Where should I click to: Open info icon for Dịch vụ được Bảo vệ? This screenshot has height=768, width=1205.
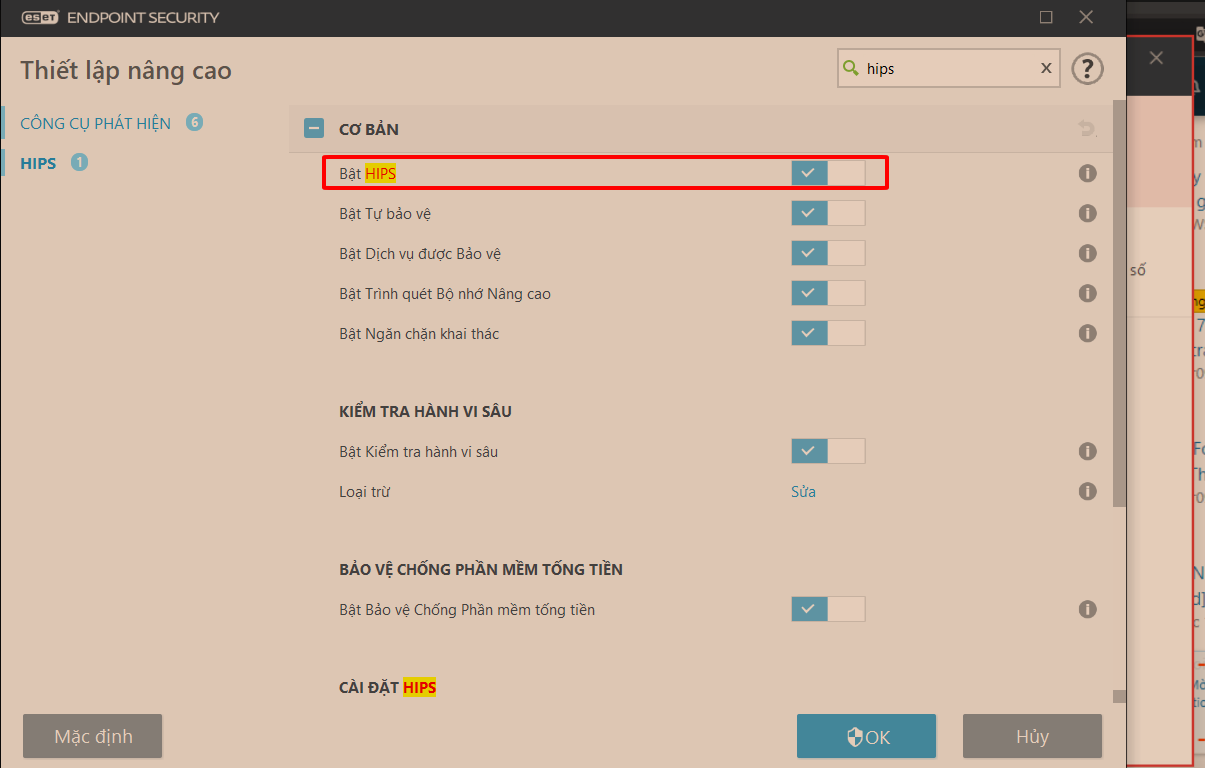point(1088,253)
